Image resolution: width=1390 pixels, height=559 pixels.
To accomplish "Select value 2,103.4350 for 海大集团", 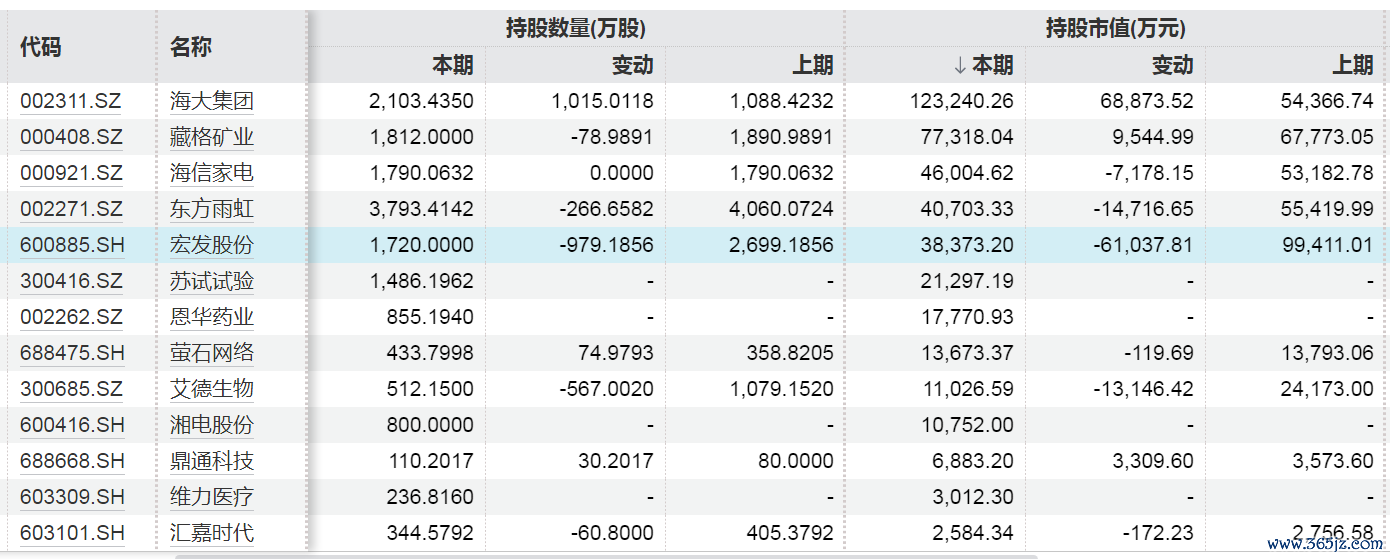I will (421, 101).
